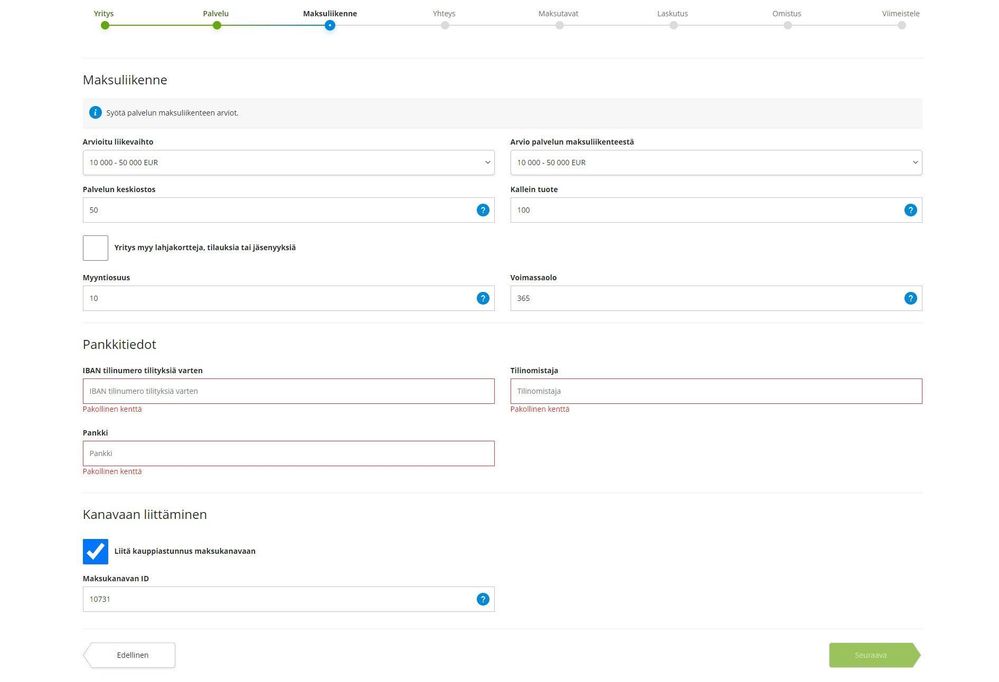Open help for Palvelun keskiostos field

(x=483, y=210)
